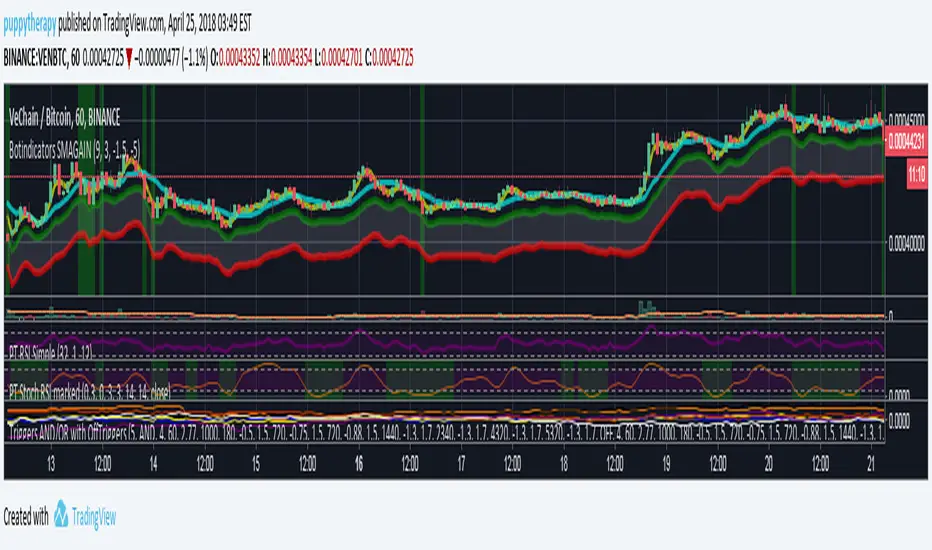Select the high value H:0.00043354

(288, 58)
